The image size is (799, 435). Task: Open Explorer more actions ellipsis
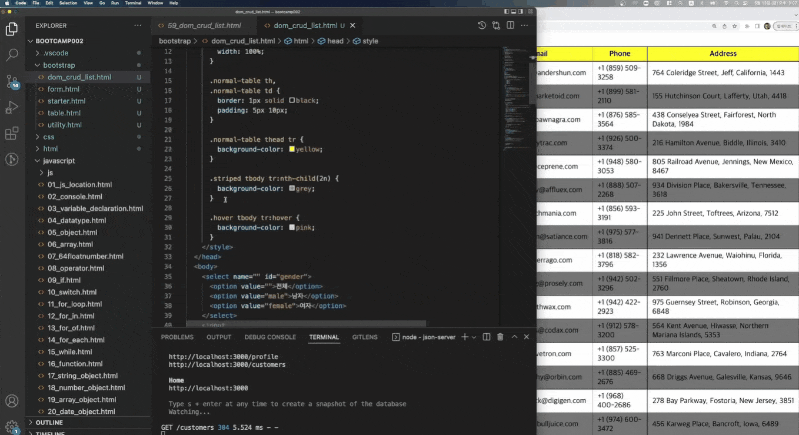tap(140, 24)
